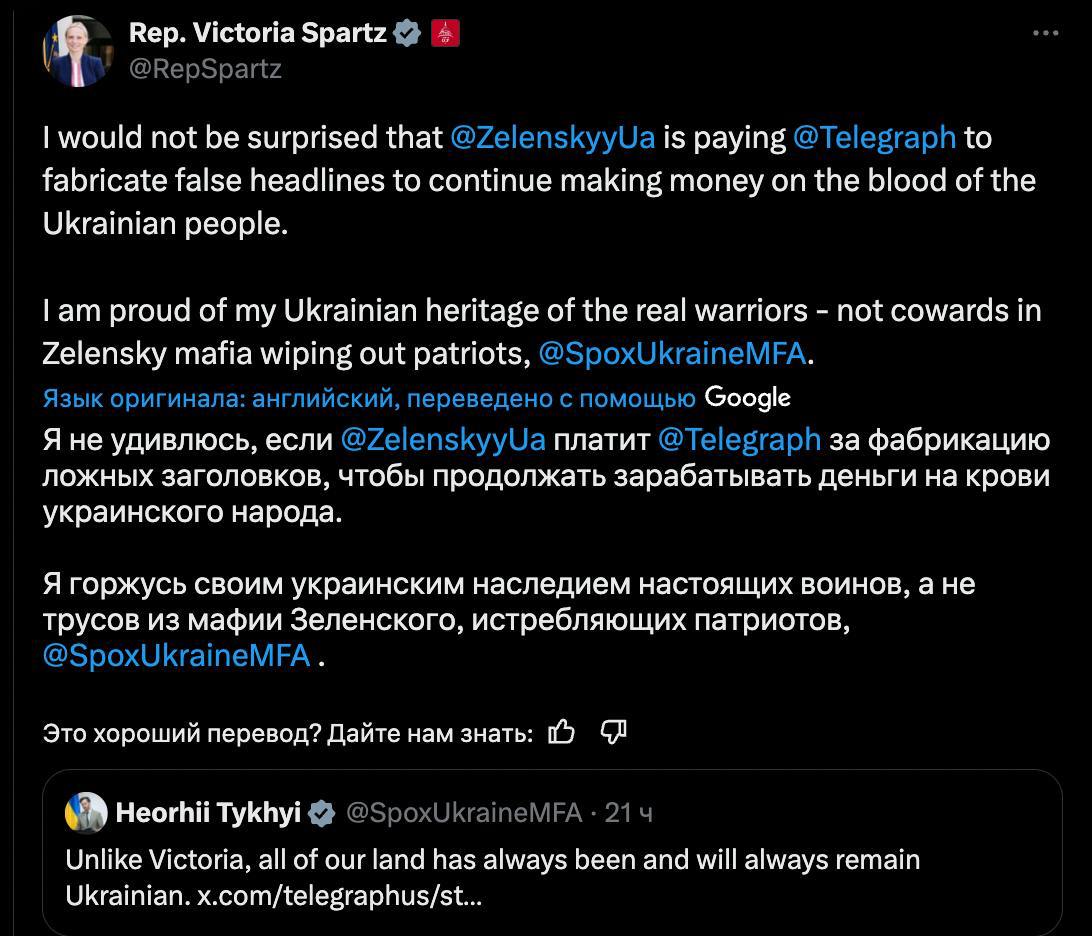This screenshot has height=936, width=1092.
Task: Open @Telegraph mention in Russian translation
Action: pos(739,439)
